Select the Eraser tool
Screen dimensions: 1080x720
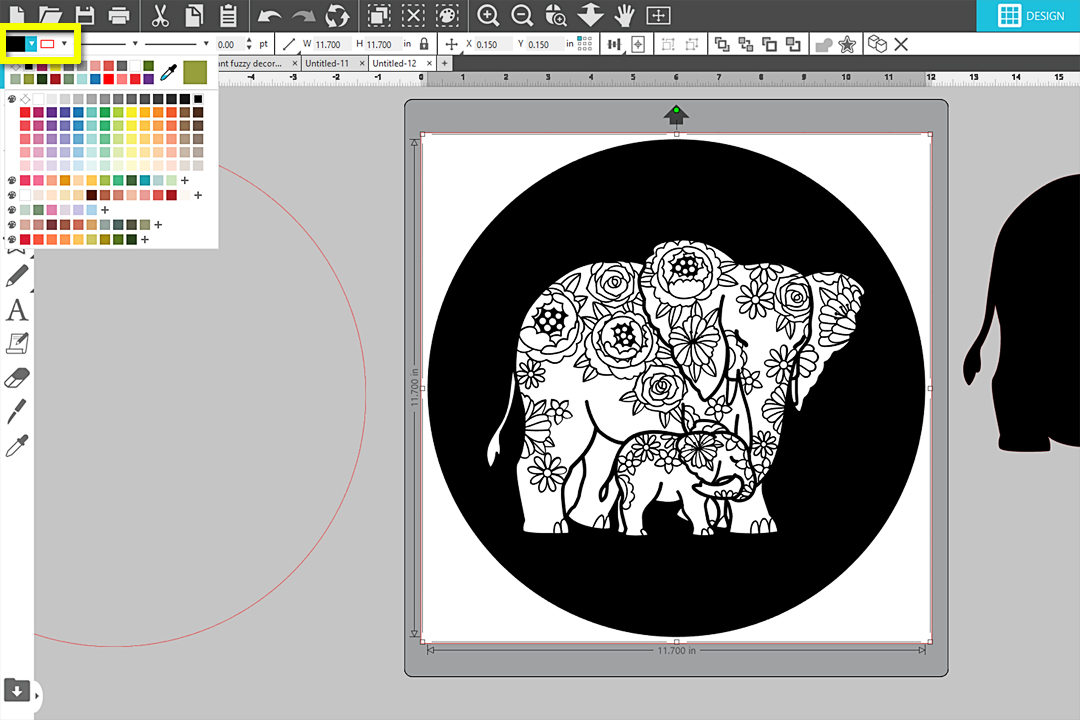17,378
